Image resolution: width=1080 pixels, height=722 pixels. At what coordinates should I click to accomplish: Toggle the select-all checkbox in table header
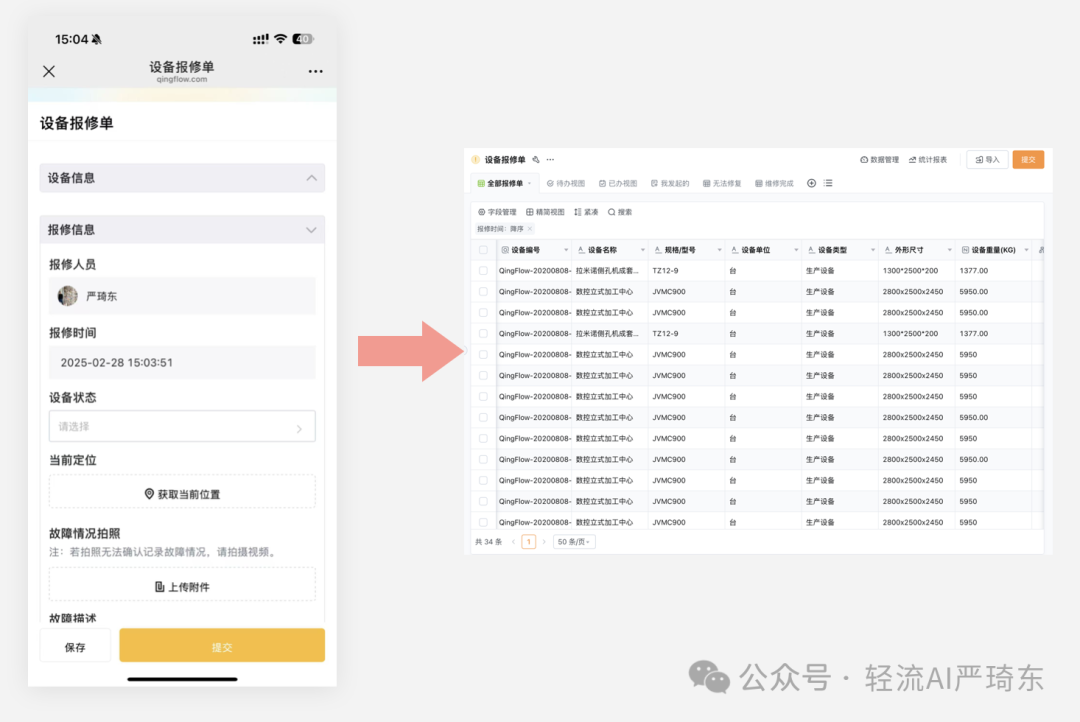tap(483, 250)
